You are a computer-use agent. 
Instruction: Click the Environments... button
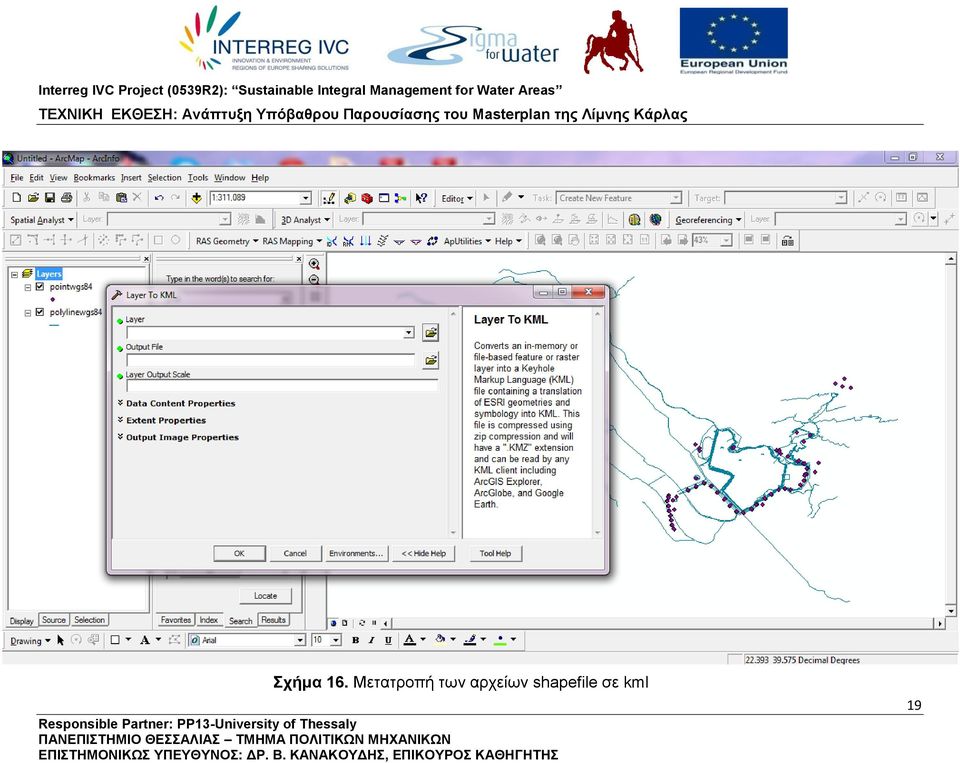click(356, 553)
